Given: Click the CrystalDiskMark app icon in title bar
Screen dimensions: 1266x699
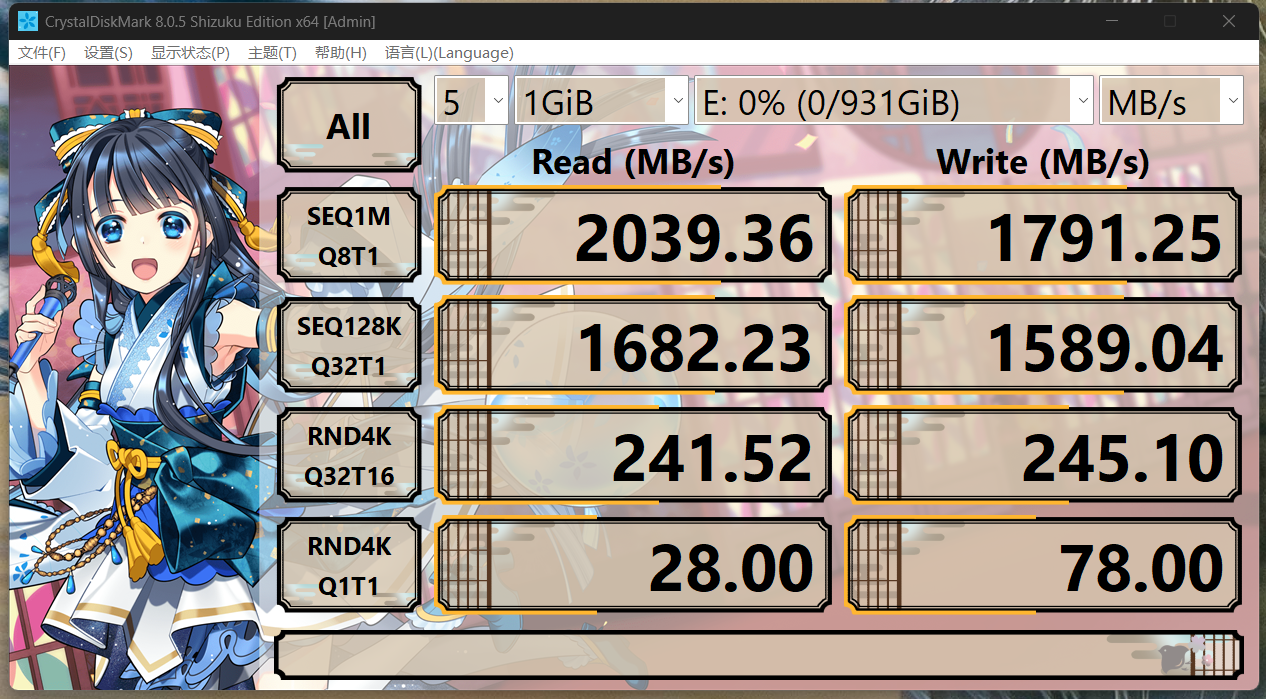Looking at the screenshot, I should (28, 21).
